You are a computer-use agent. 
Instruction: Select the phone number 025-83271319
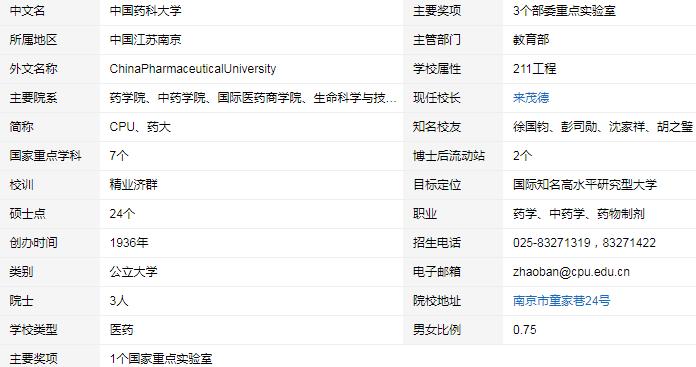pos(552,242)
